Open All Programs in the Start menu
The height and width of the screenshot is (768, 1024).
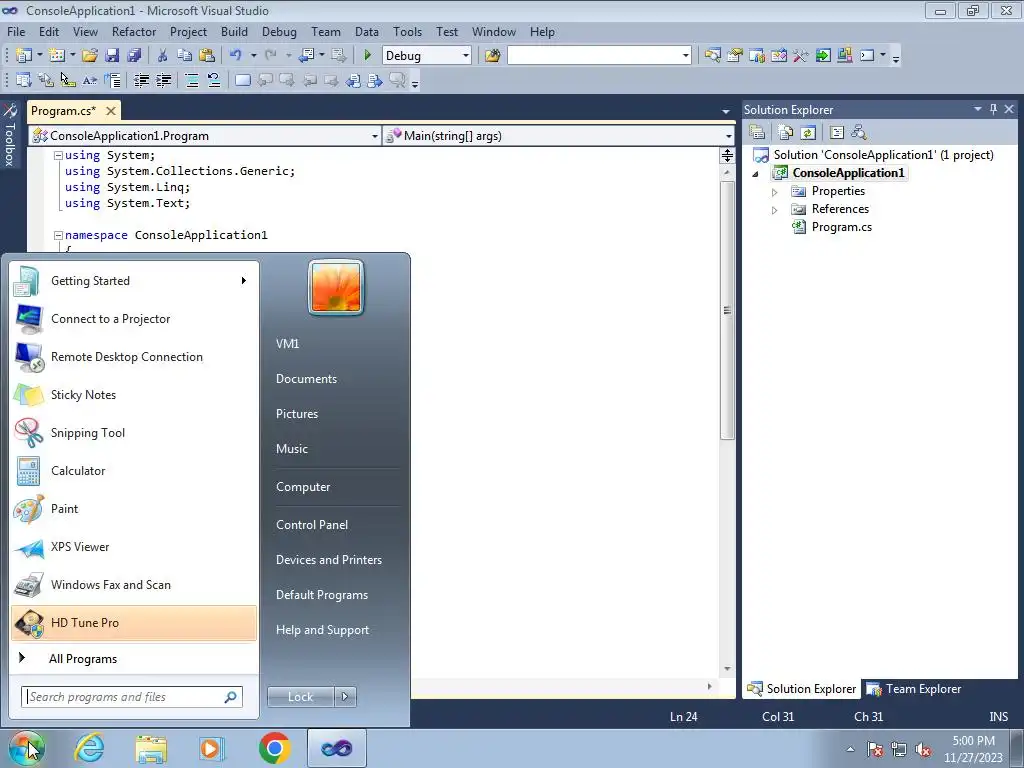point(83,659)
